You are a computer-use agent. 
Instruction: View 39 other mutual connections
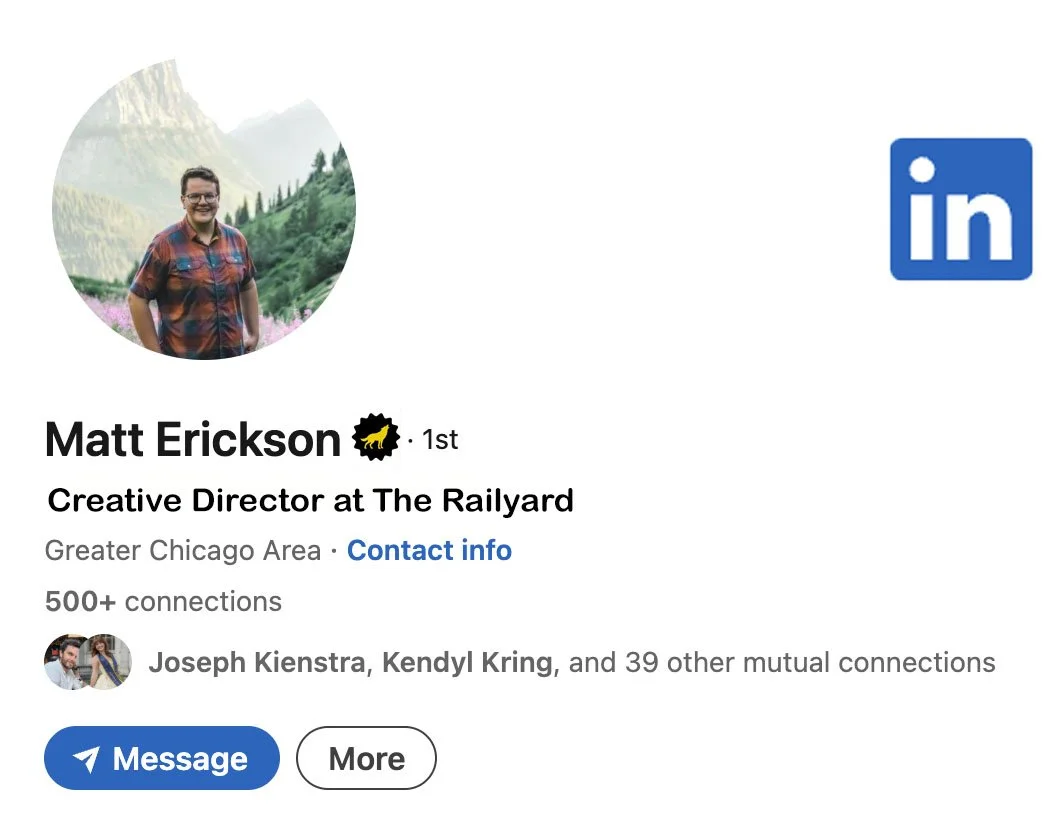[782, 662]
